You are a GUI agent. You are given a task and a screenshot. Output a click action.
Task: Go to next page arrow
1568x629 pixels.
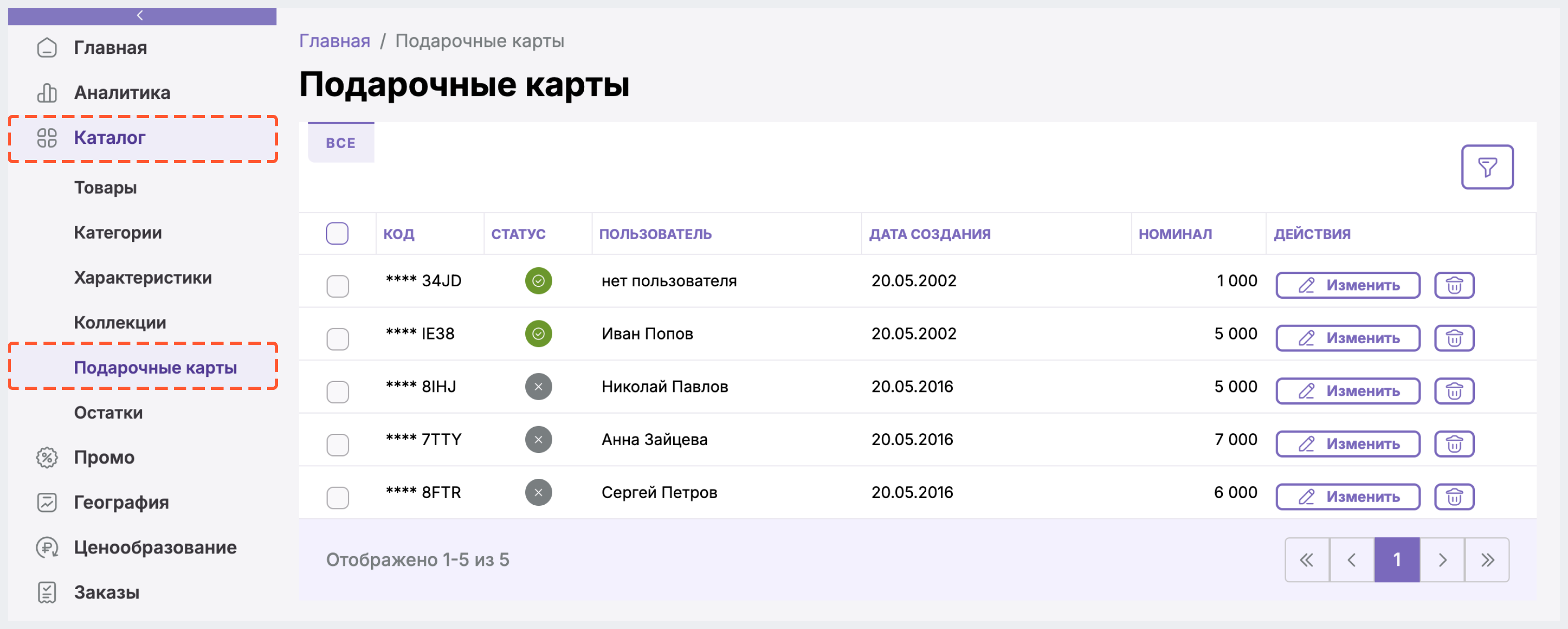tap(1442, 560)
